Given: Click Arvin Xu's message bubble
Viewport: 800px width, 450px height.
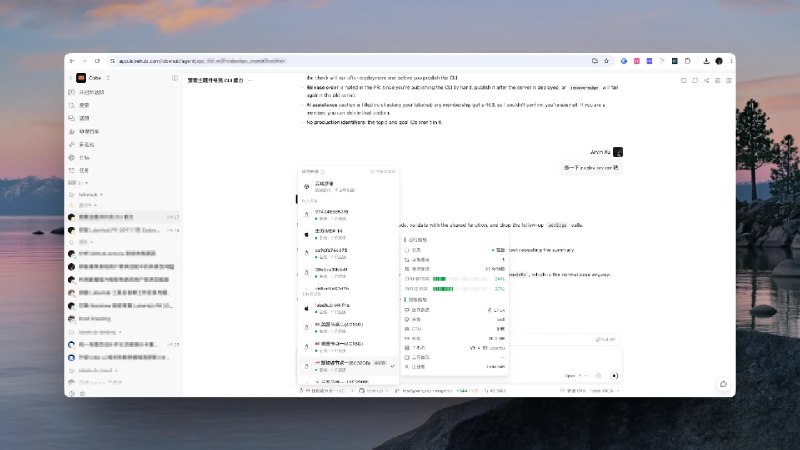Looking at the screenshot, I should [591, 168].
